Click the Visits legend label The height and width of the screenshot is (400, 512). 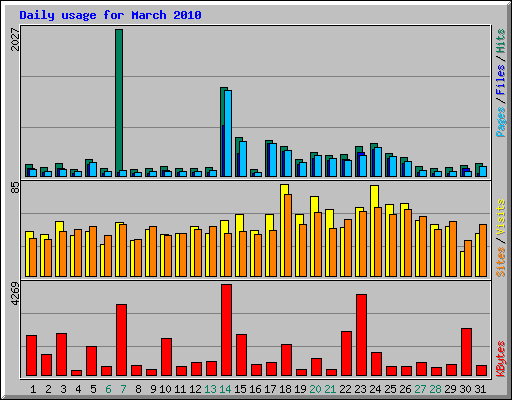tap(501, 217)
